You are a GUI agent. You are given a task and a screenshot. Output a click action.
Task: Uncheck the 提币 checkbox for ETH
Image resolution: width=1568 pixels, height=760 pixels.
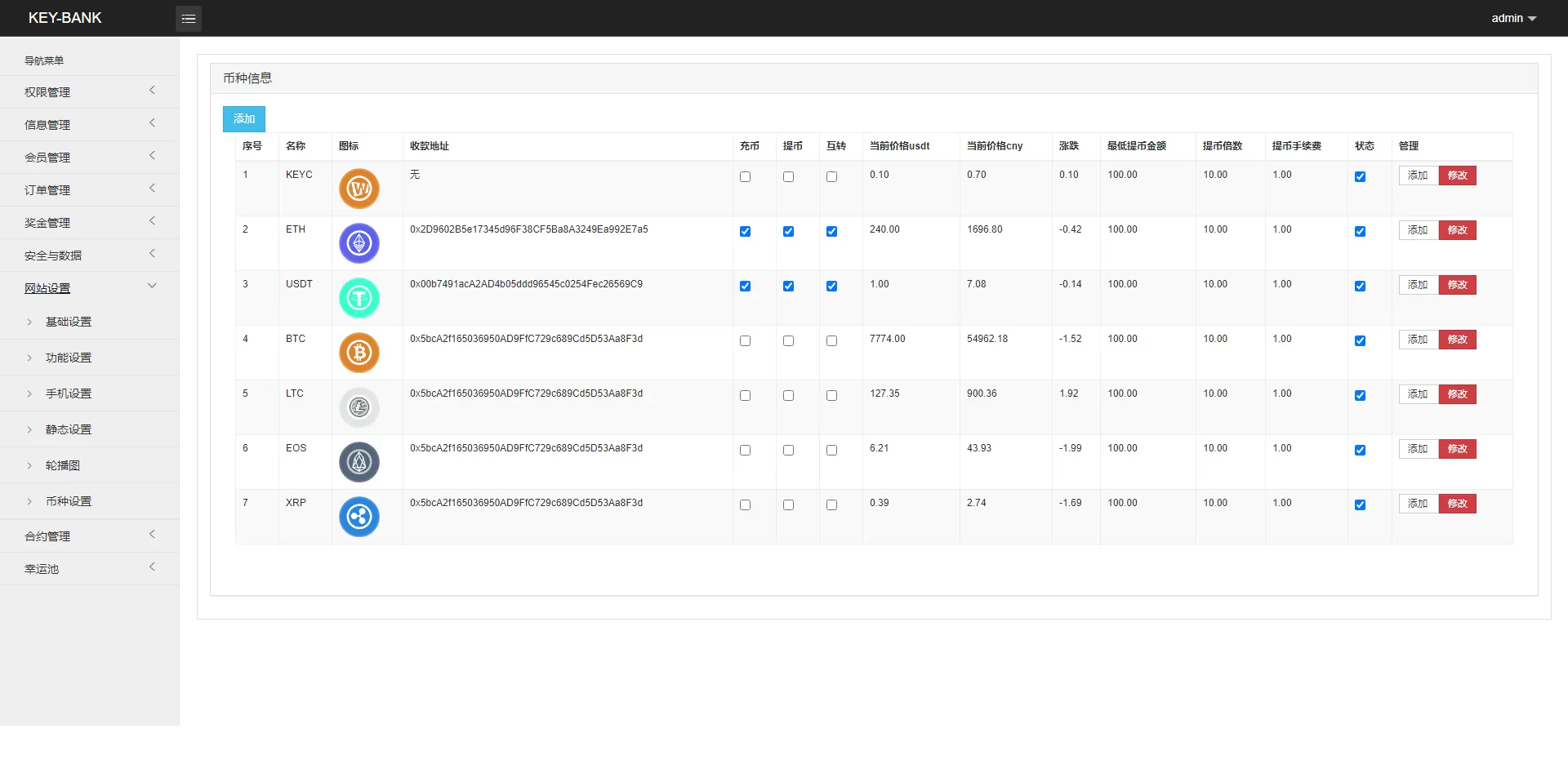[x=788, y=232]
